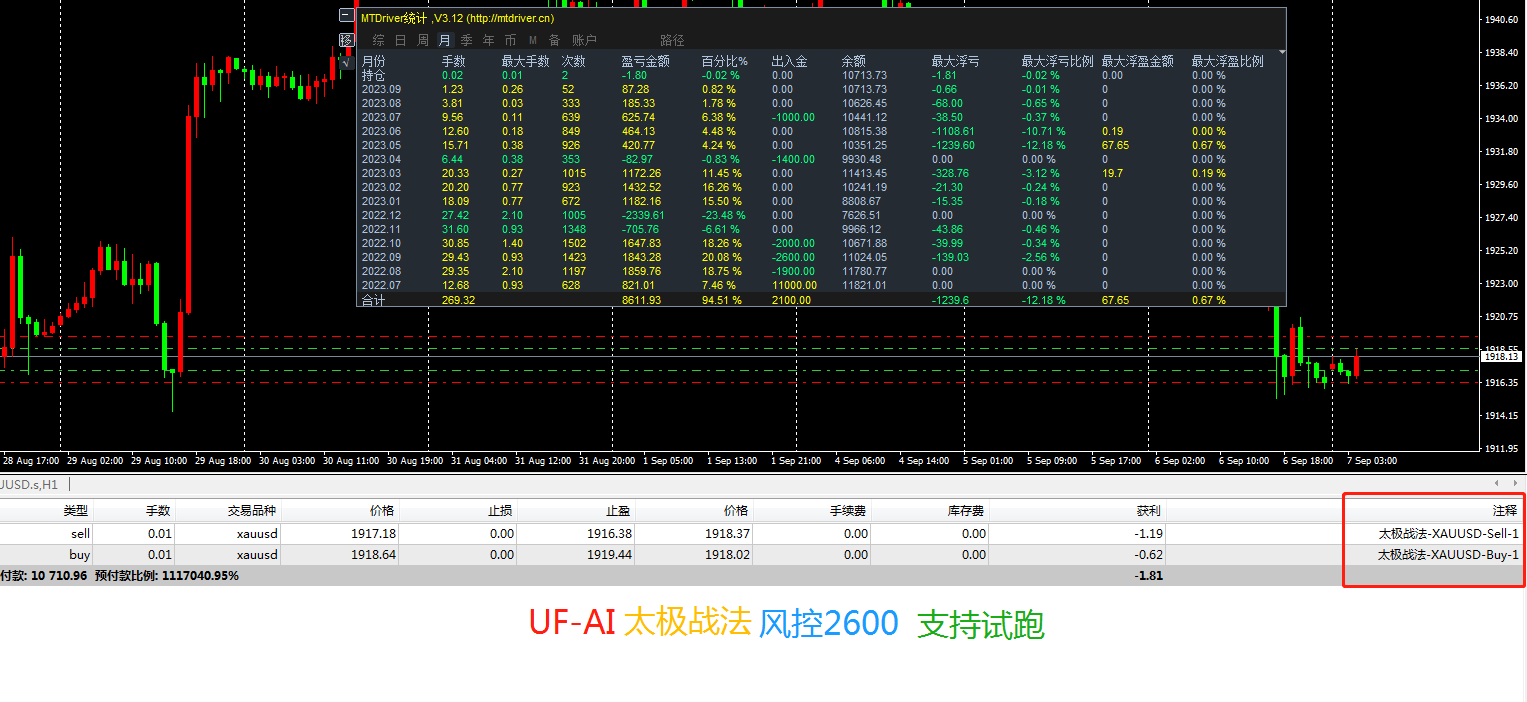Click open price 1917.18 in sell row

pyautogui.click(x=372, y=534)
